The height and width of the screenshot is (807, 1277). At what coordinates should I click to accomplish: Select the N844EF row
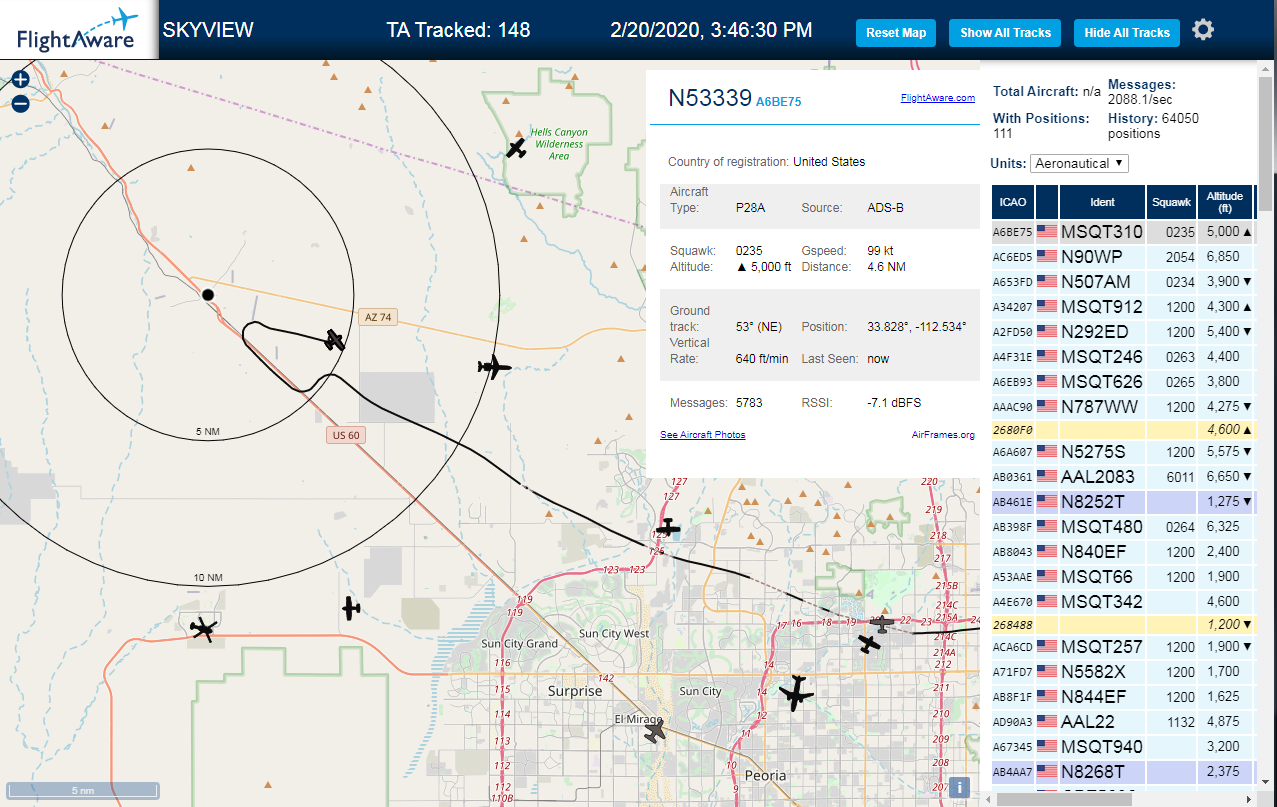click(x=1123, y=697)
